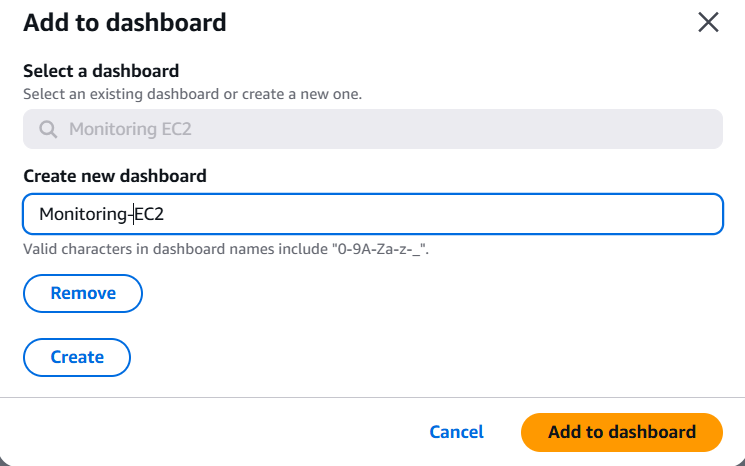Screen dimensions: 745x466
Task: Focus the Select a dashboard search field
Action: pyautogui.click(x=372, y=129)
